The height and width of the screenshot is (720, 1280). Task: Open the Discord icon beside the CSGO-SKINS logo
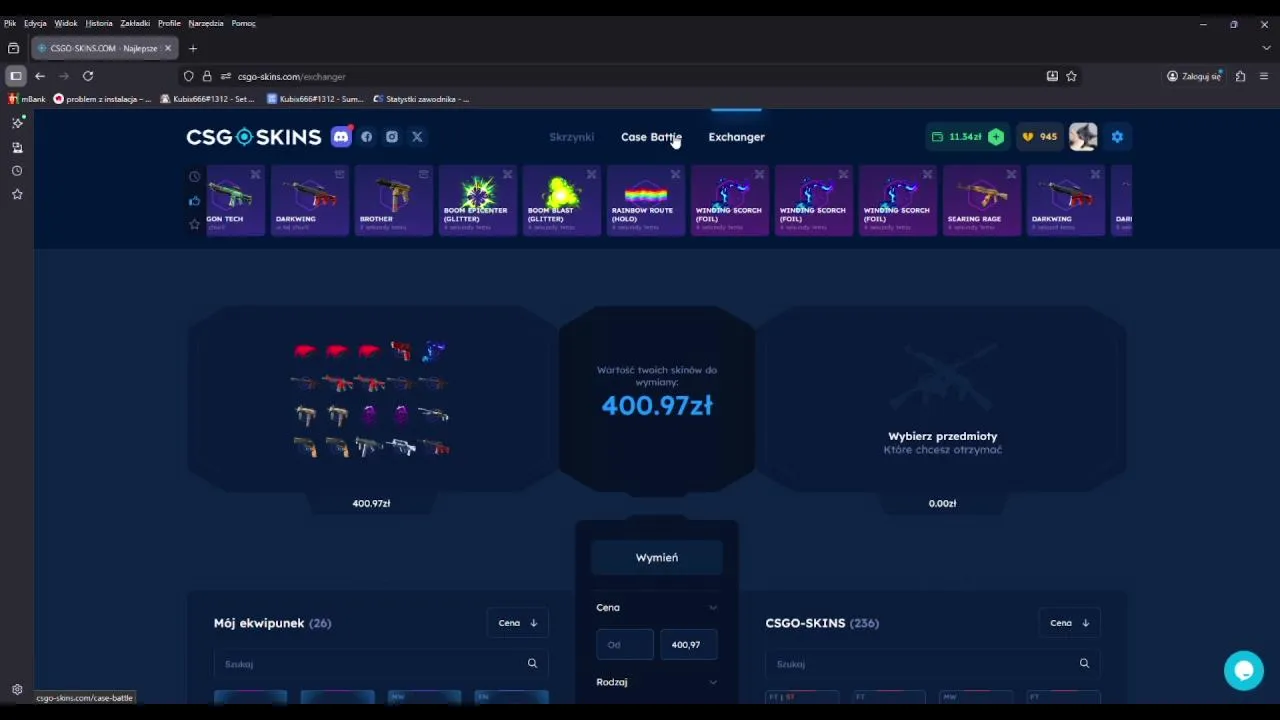pyautogui.click(x=341, y=137)
